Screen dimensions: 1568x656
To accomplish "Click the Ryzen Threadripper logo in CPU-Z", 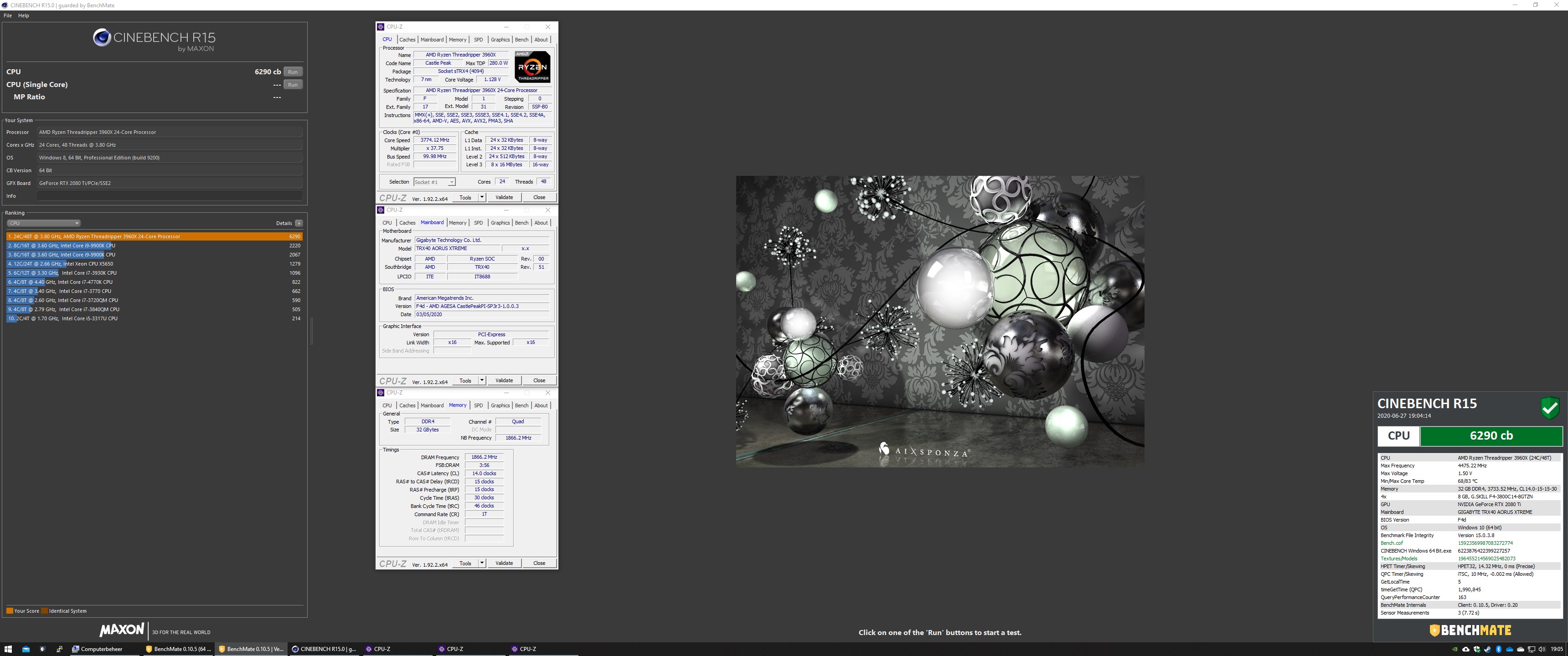I will pos(532,67).
